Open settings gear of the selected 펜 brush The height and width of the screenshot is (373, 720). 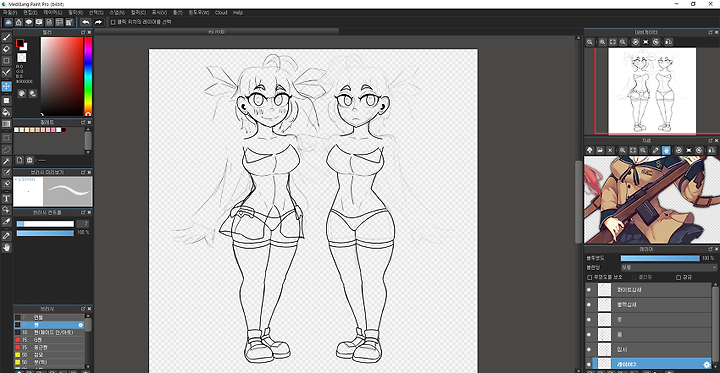(81, 325)
